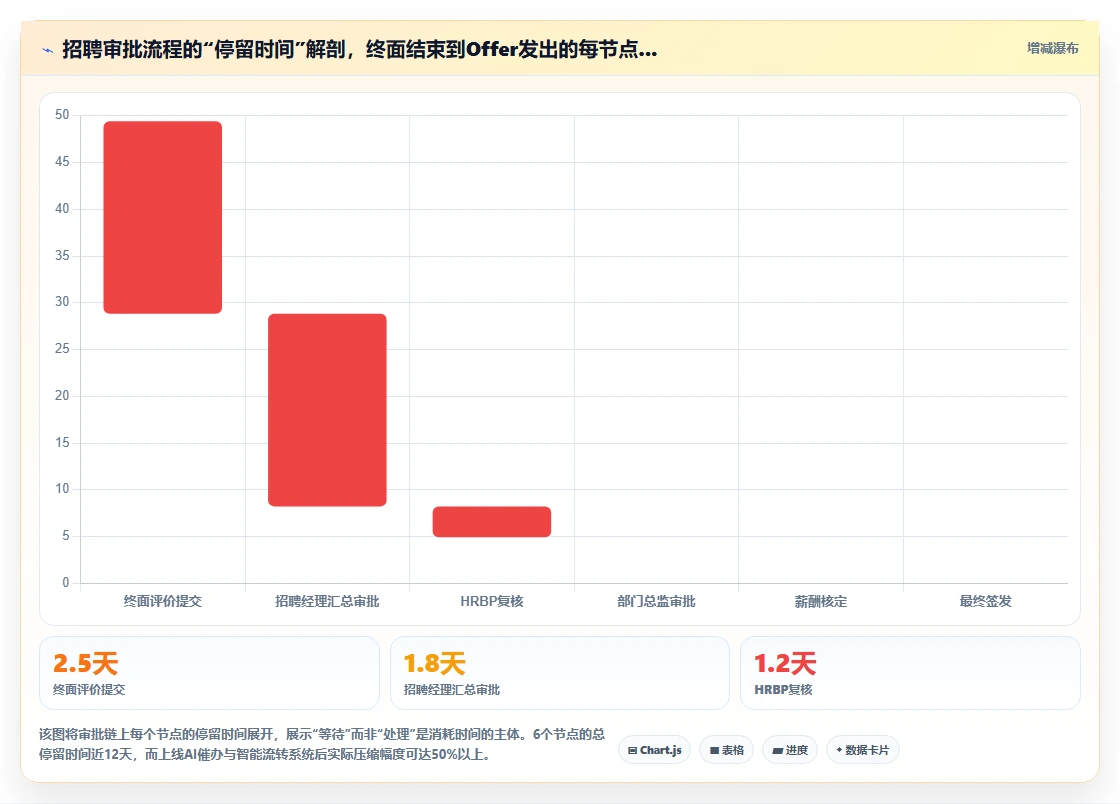
Task: Click the y-axis value 25
Action: click(x=62, y=348)
